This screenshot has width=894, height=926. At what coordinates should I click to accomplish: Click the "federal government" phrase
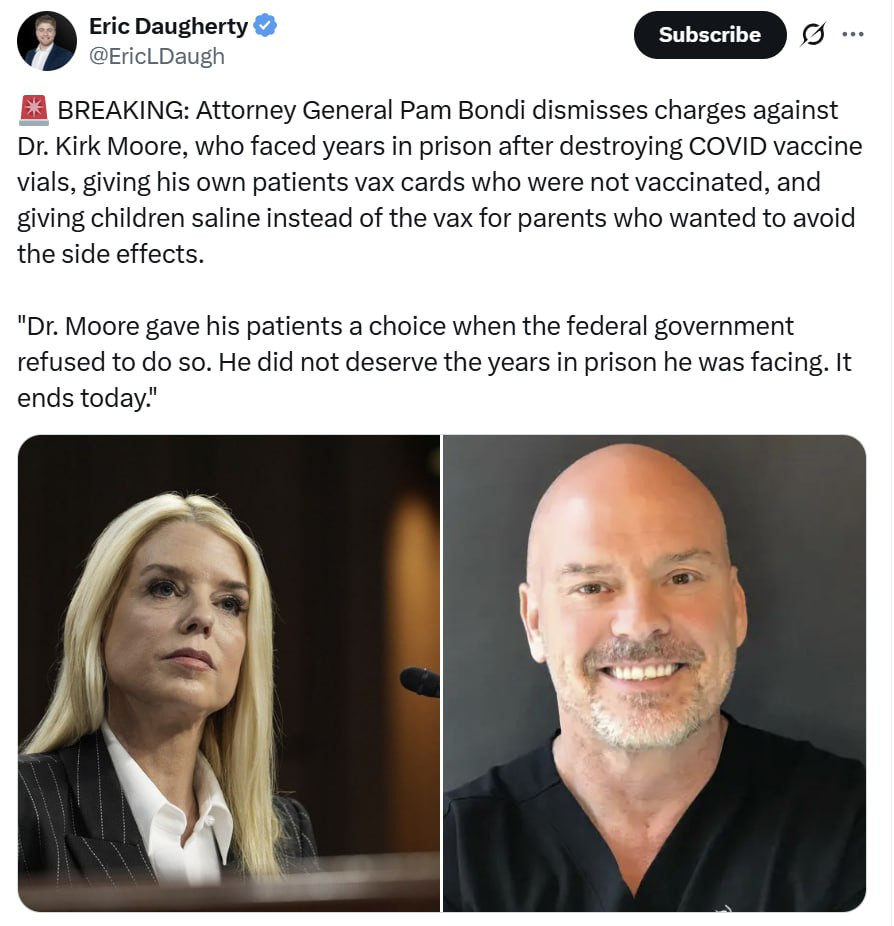[x=680, y=326]
